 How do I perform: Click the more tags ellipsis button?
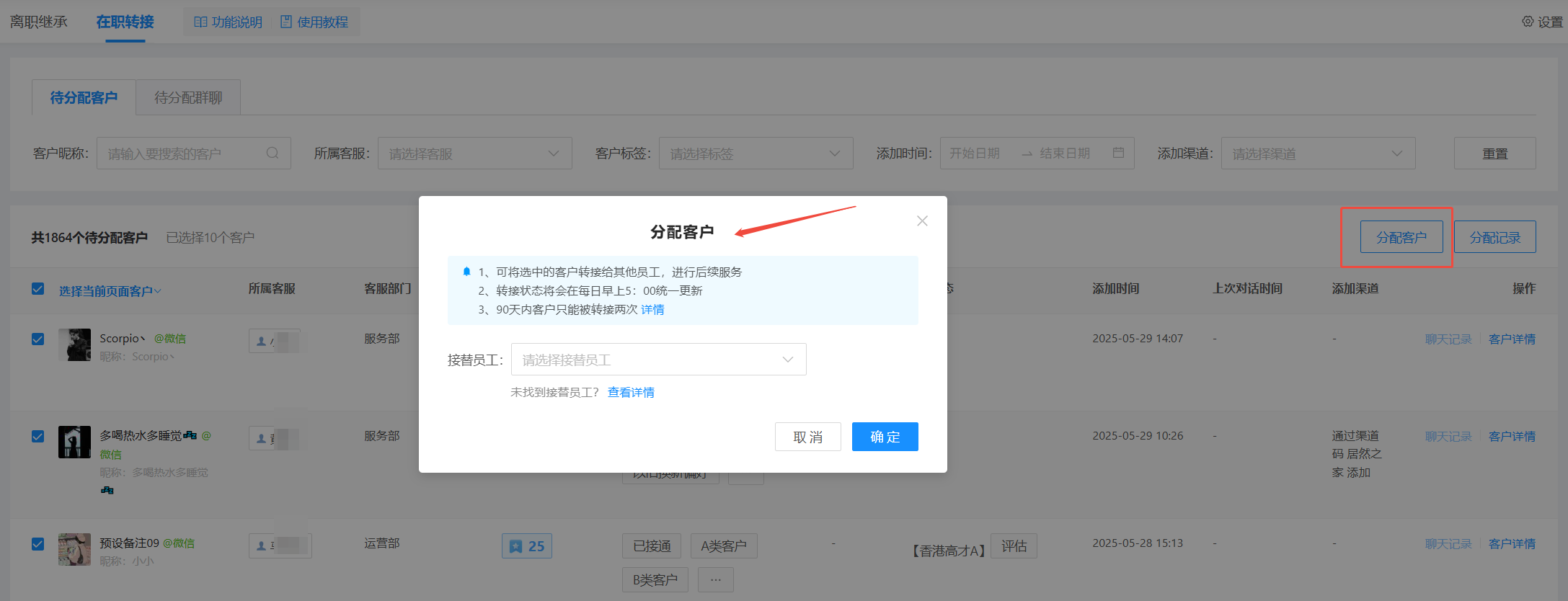[x=715, y=579]
